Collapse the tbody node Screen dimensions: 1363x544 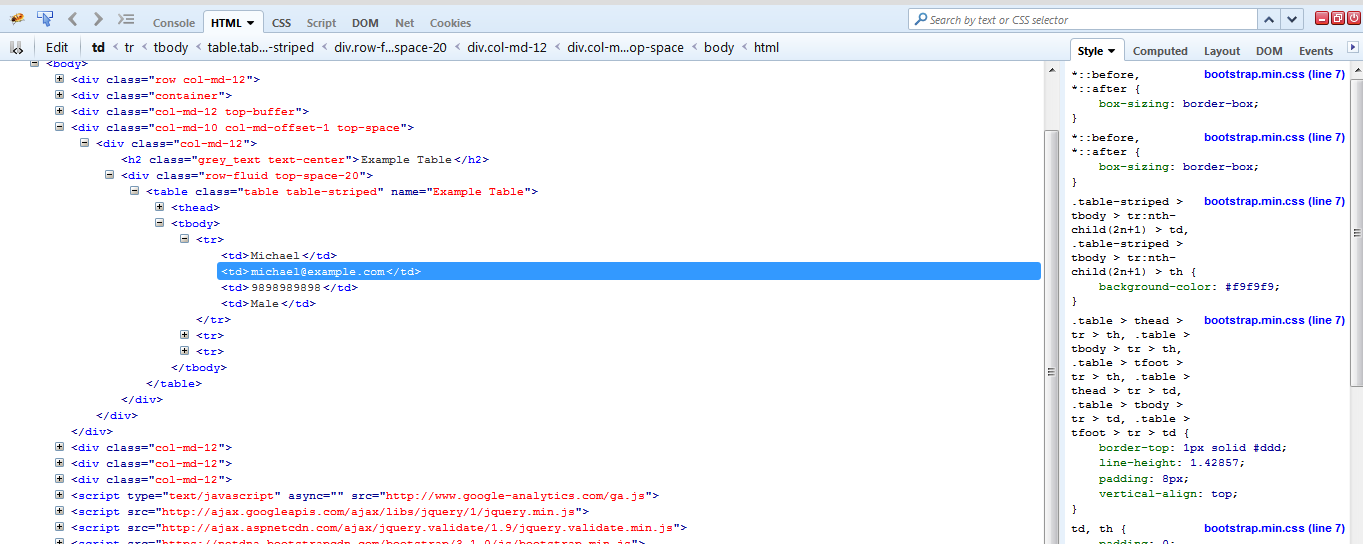(160, 224)
